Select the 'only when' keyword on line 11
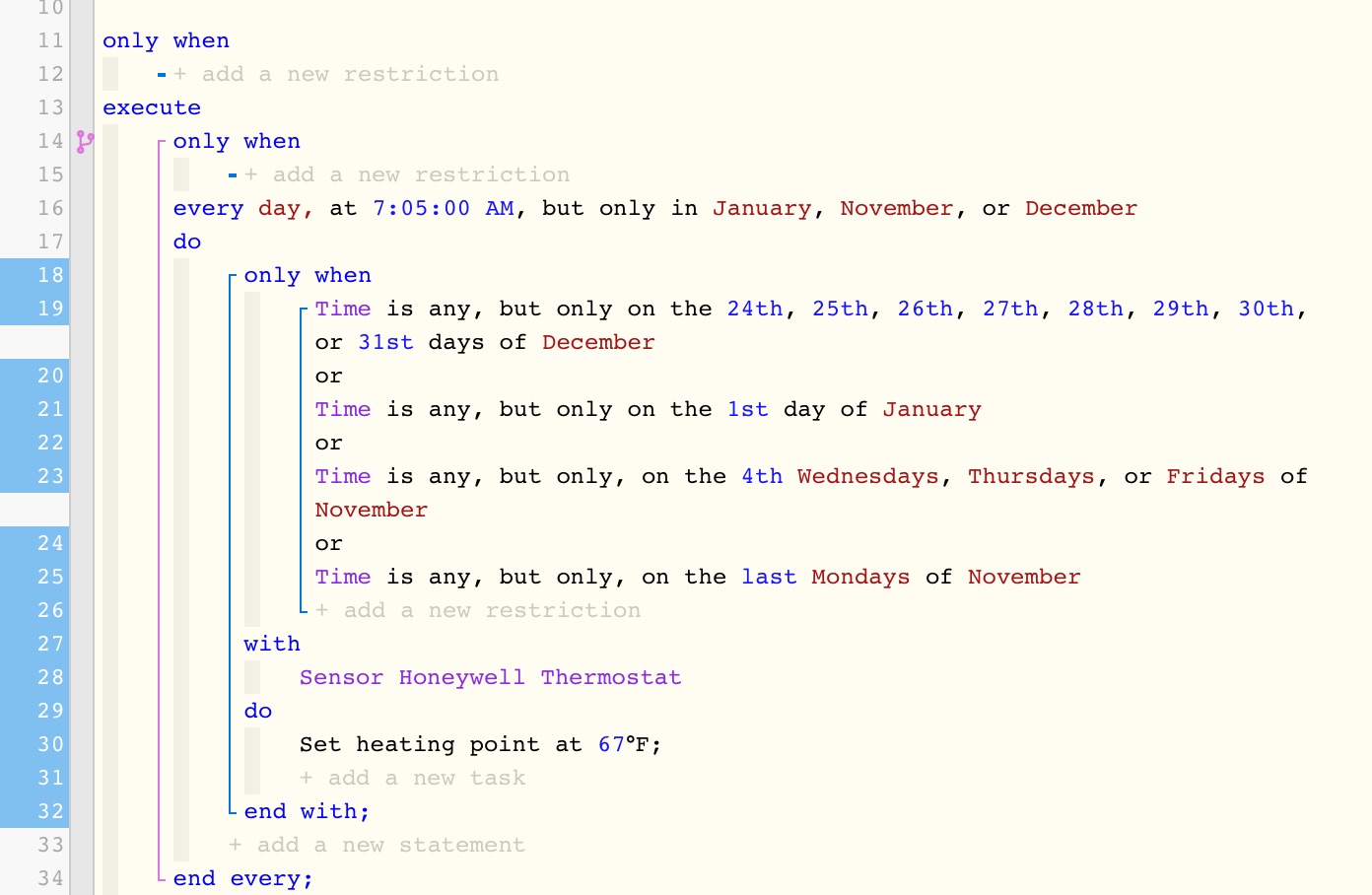Screen dimensions: 1372x895 [x=167, y=40]
